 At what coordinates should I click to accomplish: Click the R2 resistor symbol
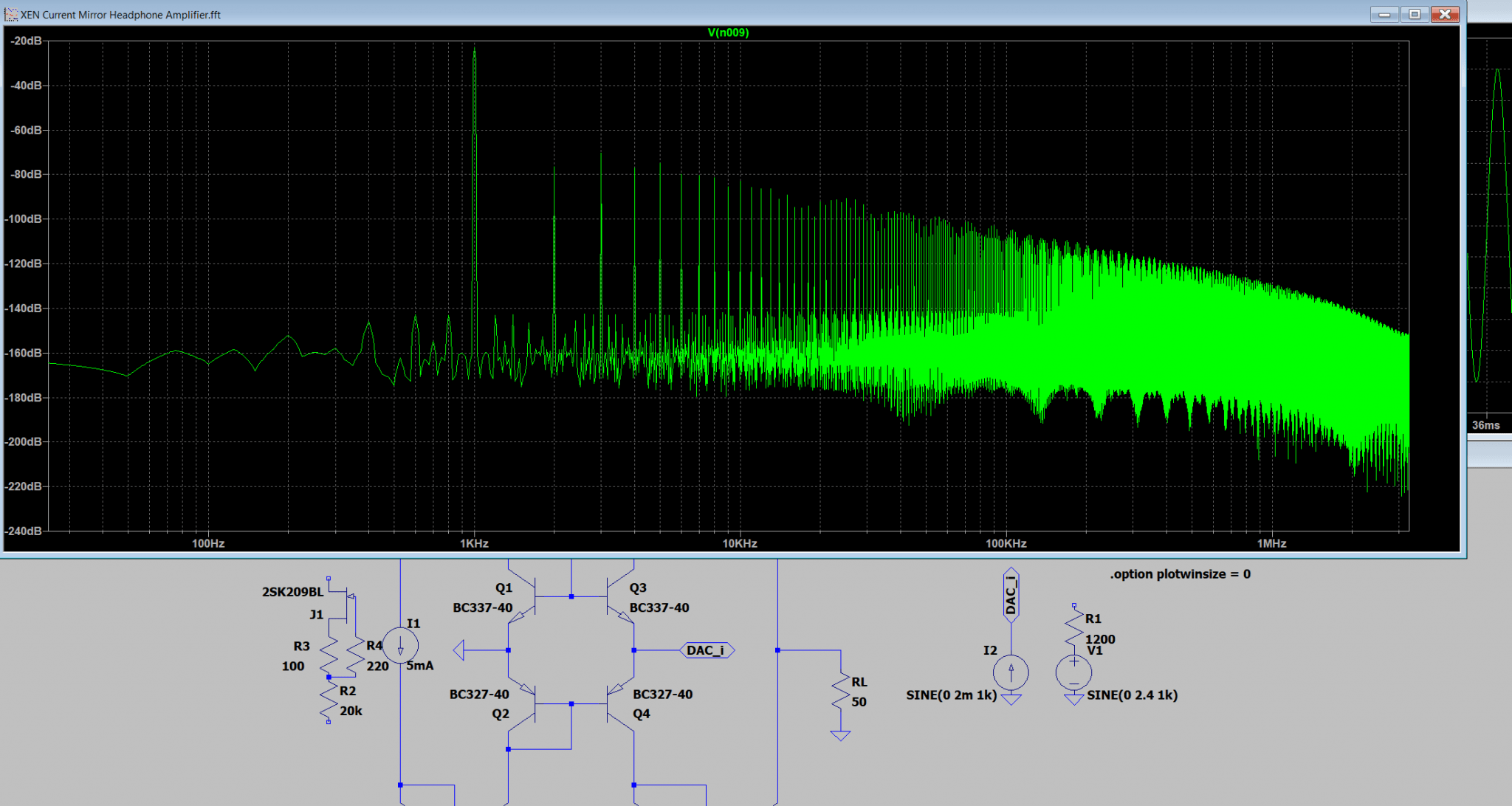point(329,700)
